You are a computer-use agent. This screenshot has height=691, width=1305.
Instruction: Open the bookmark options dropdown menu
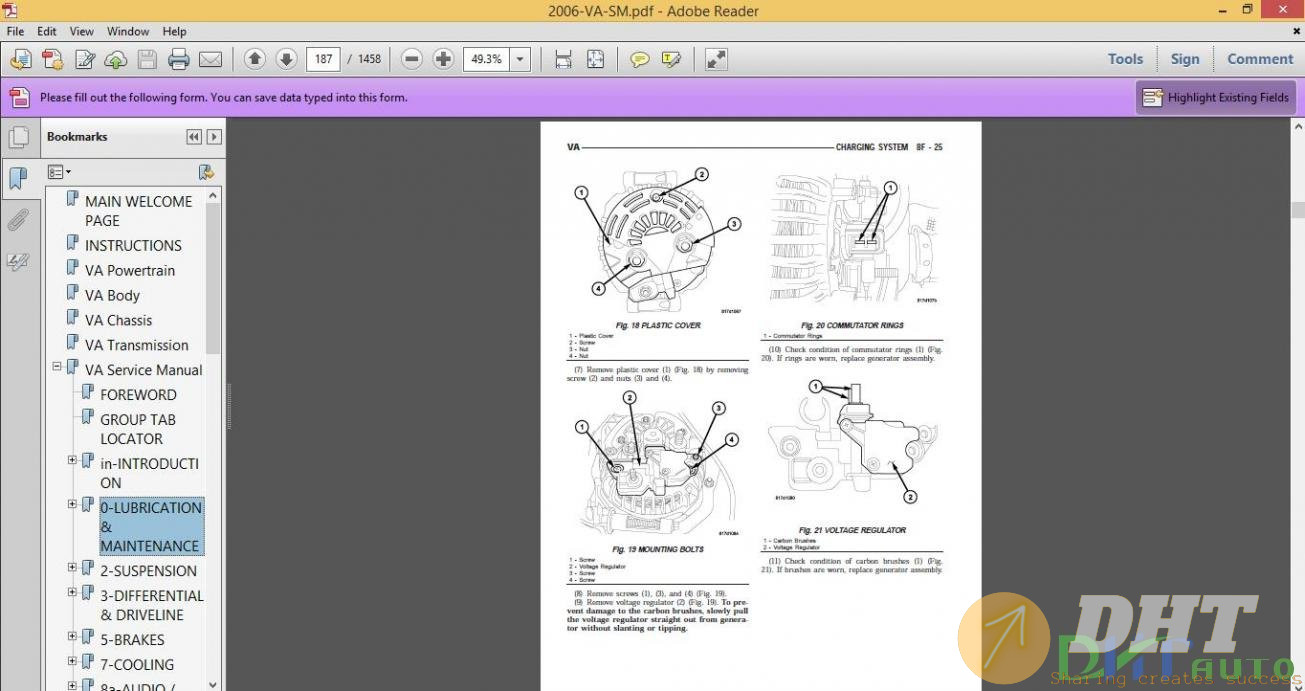[59, 172]
